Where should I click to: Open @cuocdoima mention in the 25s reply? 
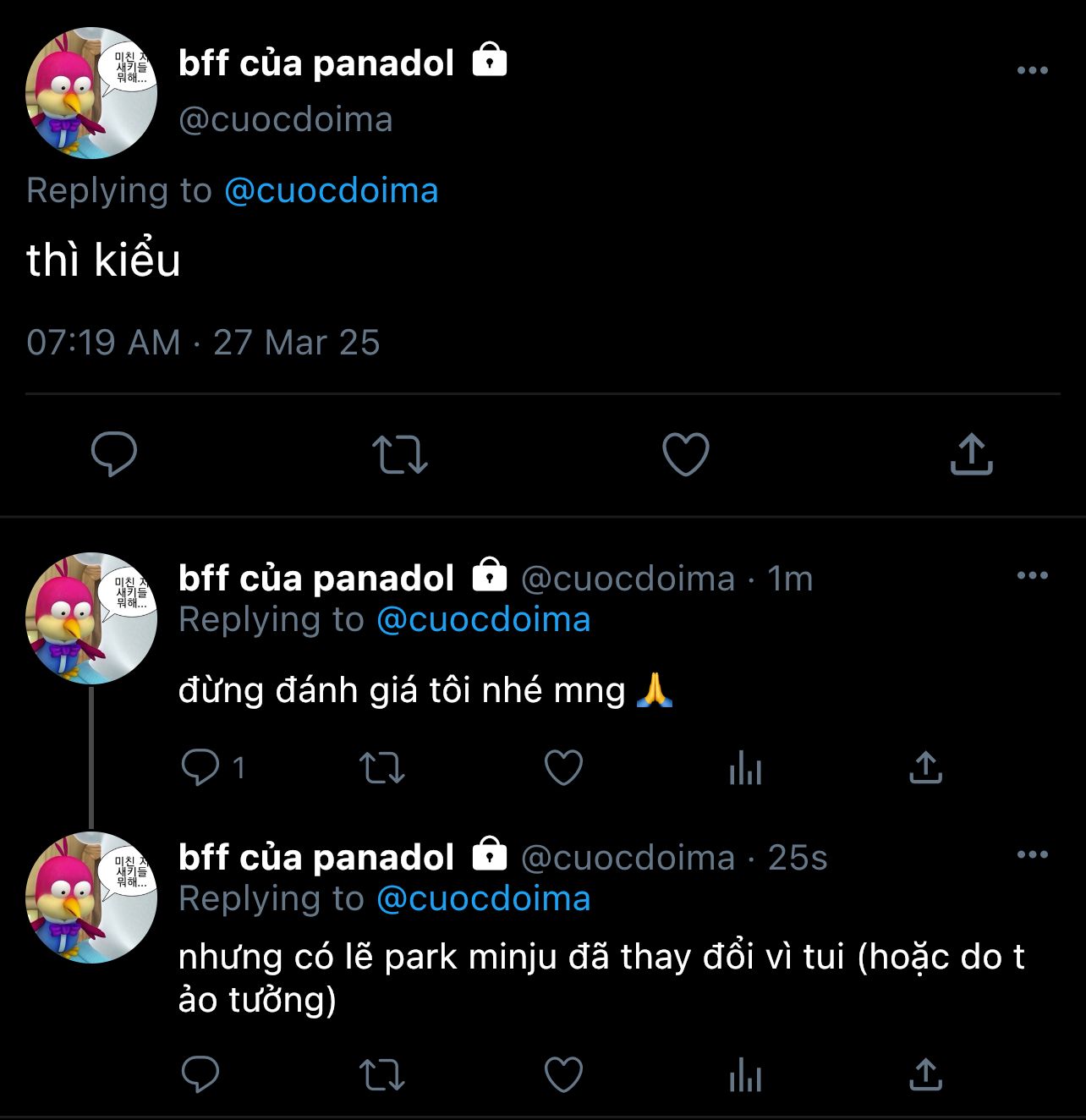click(x=483, y=898)
